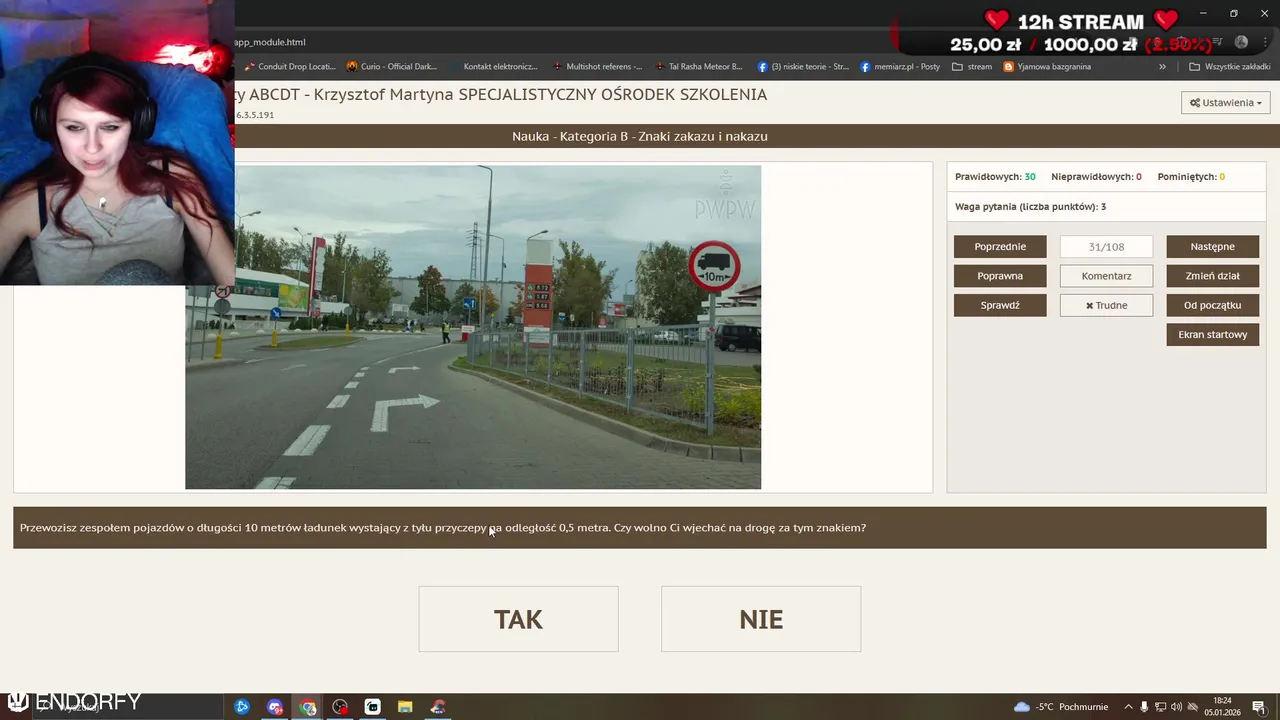Open the notification center icon

pos(1259,707)
